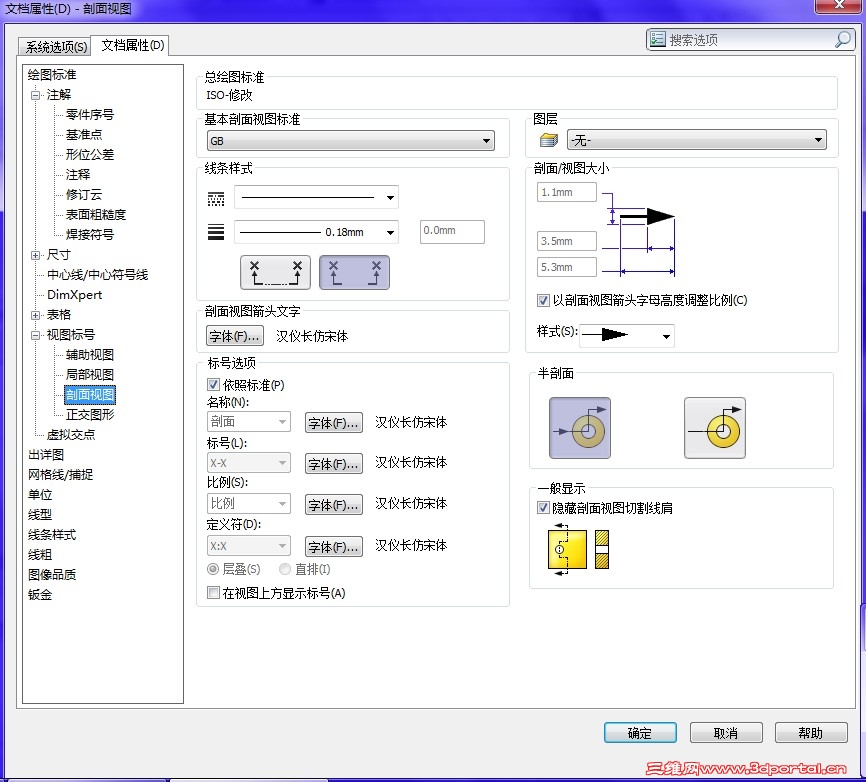
Task: Click the 帮助 button
Action: coord(811,733)
